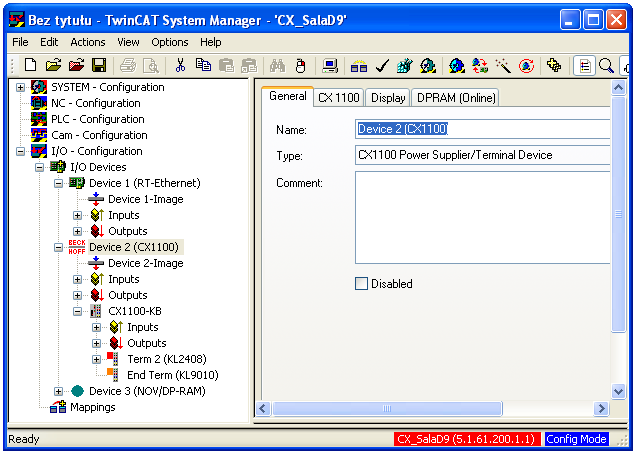This screenshot has width=635, height=452.
Task: Click the Set TwinCAT to Run Mode icon
Action: pyautogui.click(x=428, y=65)
